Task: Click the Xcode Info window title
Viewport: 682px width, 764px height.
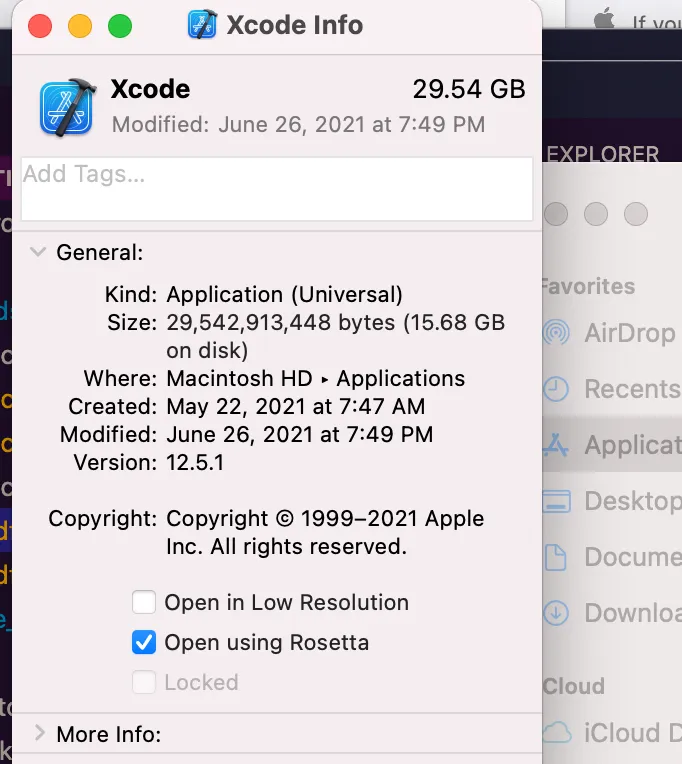Action: (294, 24)
